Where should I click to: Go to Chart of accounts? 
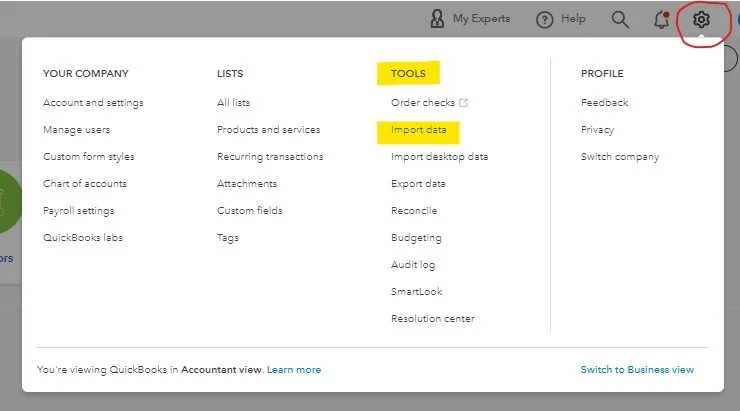(x=85, y=184)
